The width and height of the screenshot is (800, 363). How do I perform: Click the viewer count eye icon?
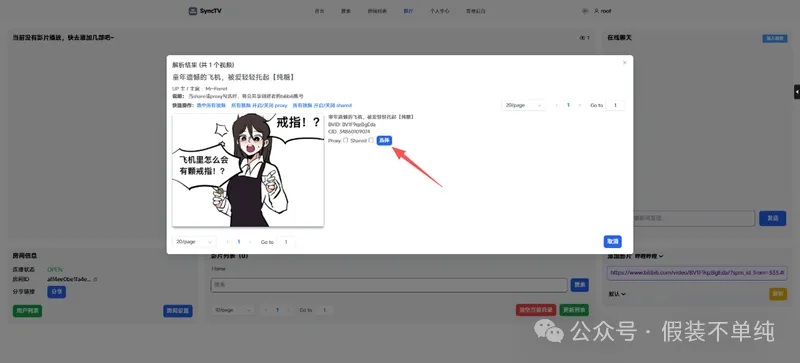[x=582, y=38]
